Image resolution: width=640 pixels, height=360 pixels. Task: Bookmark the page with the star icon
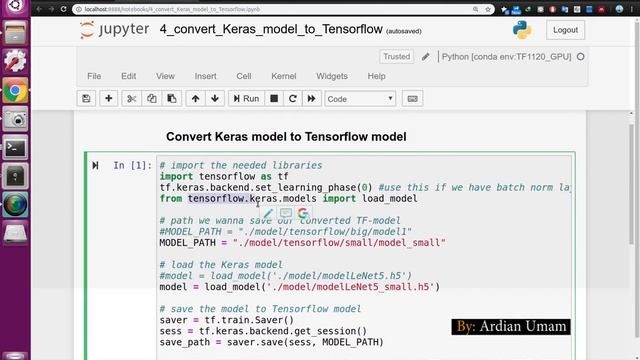click(488, 9)
